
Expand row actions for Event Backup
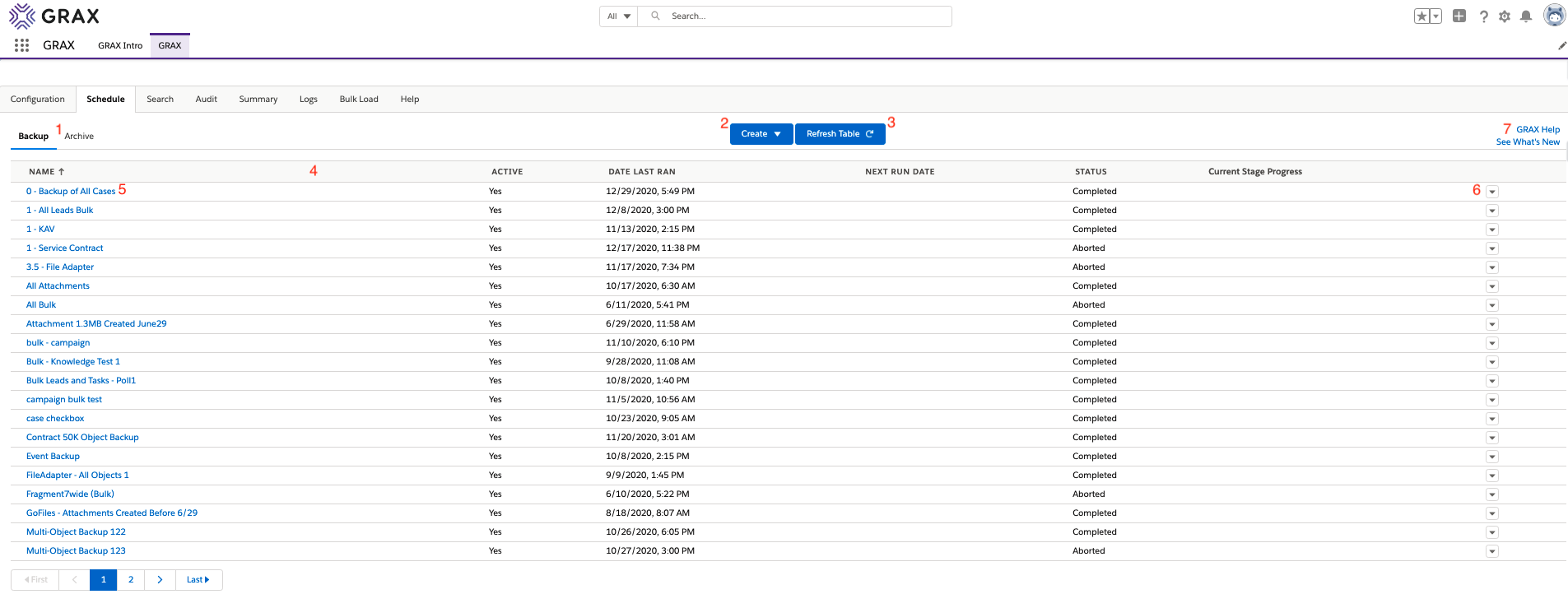1492,457
